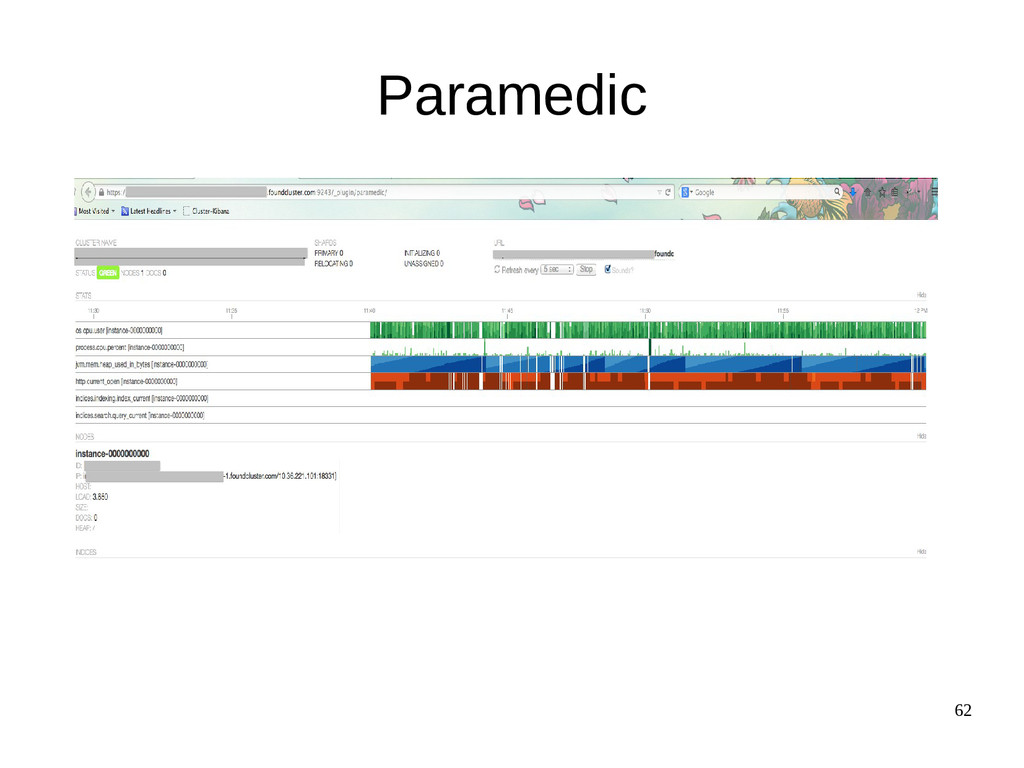Select the process.cpu.percent stat label

pyautogui.click(x=130, y=347)
